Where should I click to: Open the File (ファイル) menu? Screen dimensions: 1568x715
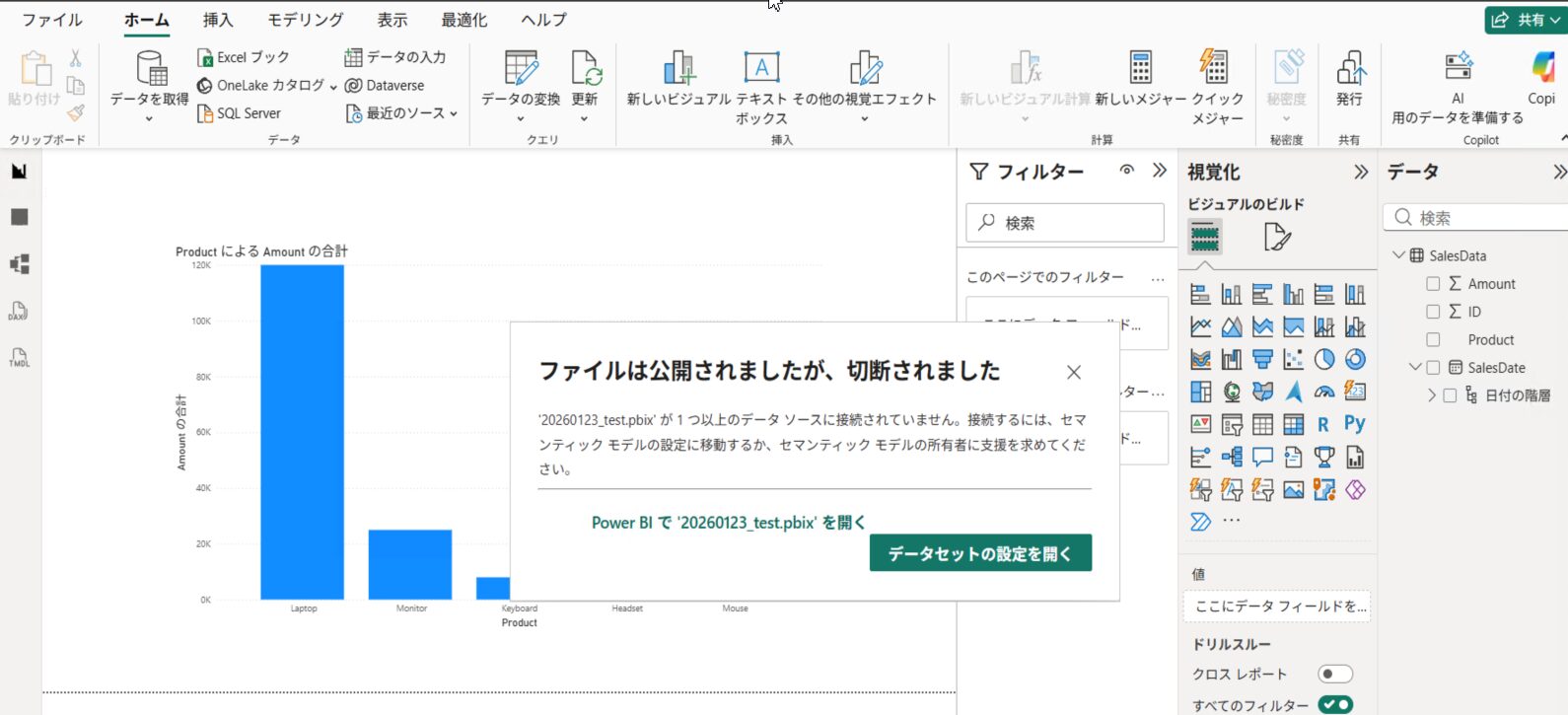click(x=52, y=20)
